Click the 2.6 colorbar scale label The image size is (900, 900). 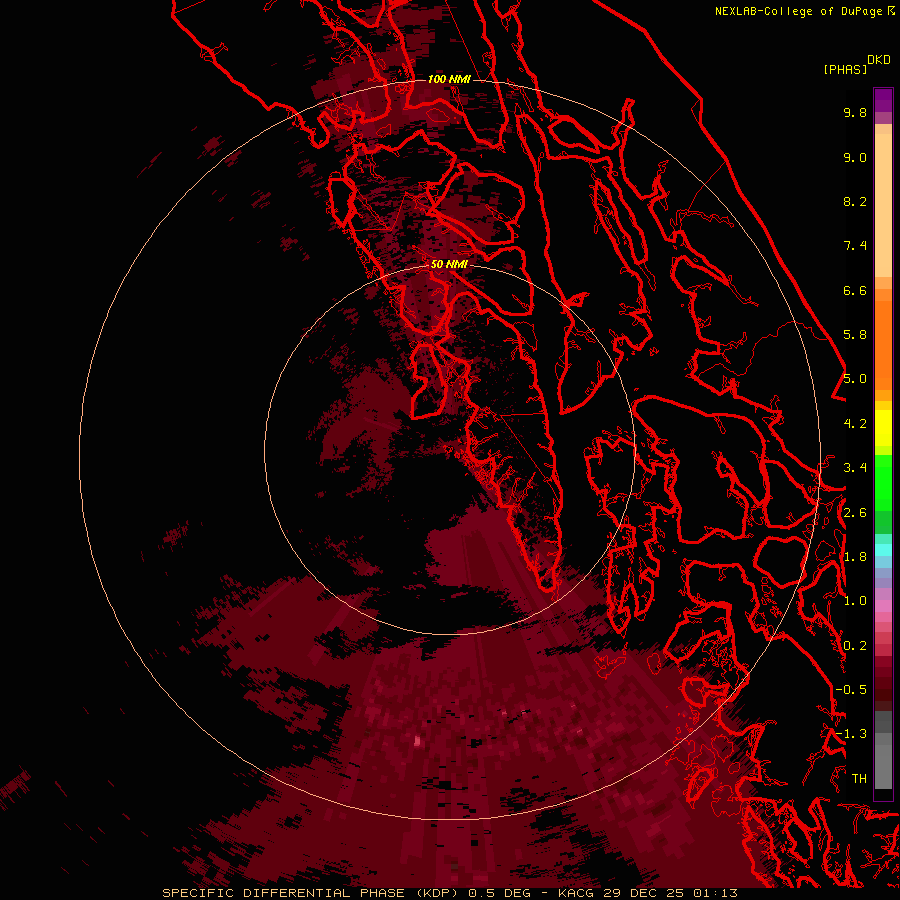coord(855,513)
